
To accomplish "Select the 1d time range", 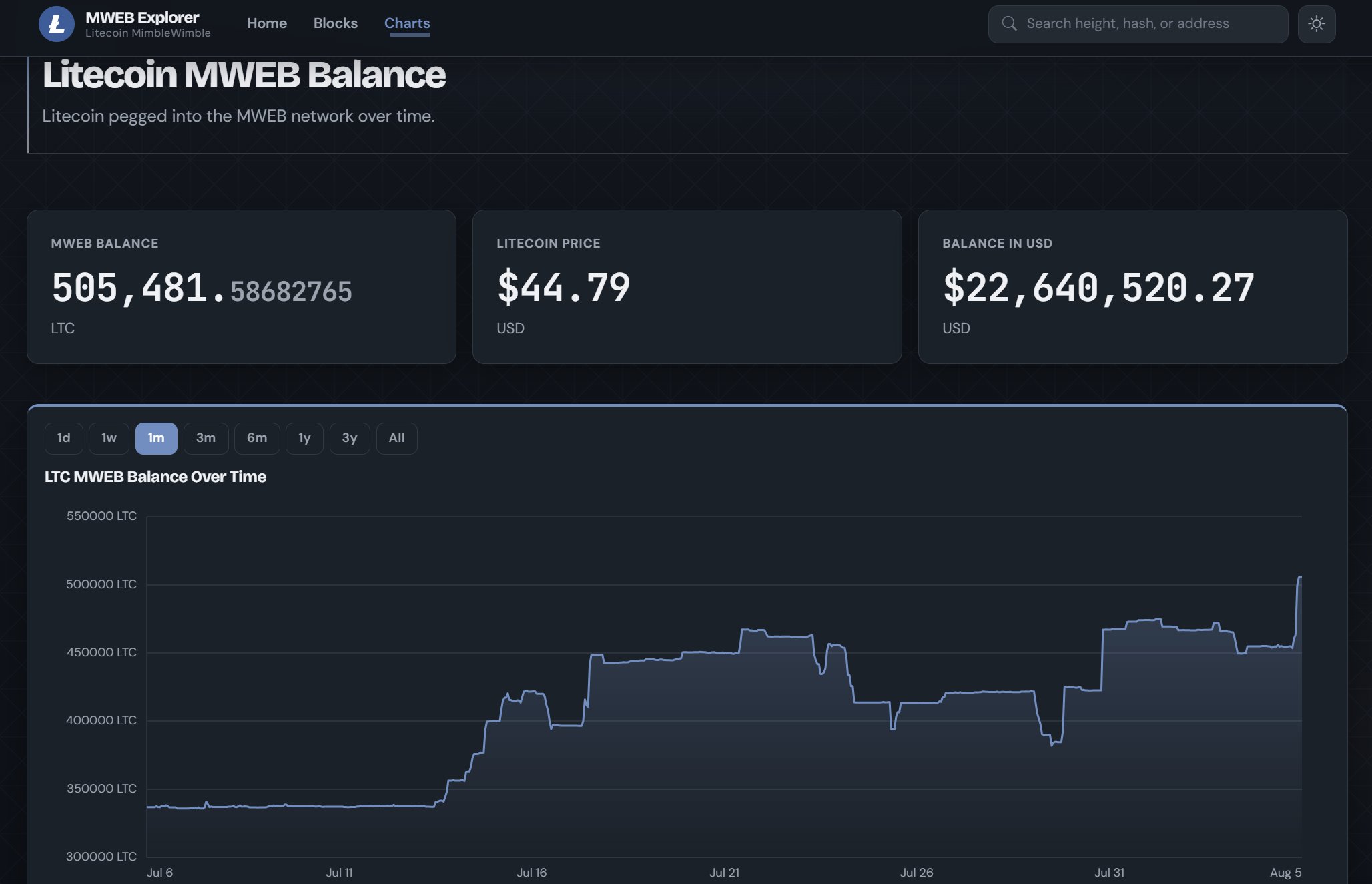I will (x=63, y=438).
